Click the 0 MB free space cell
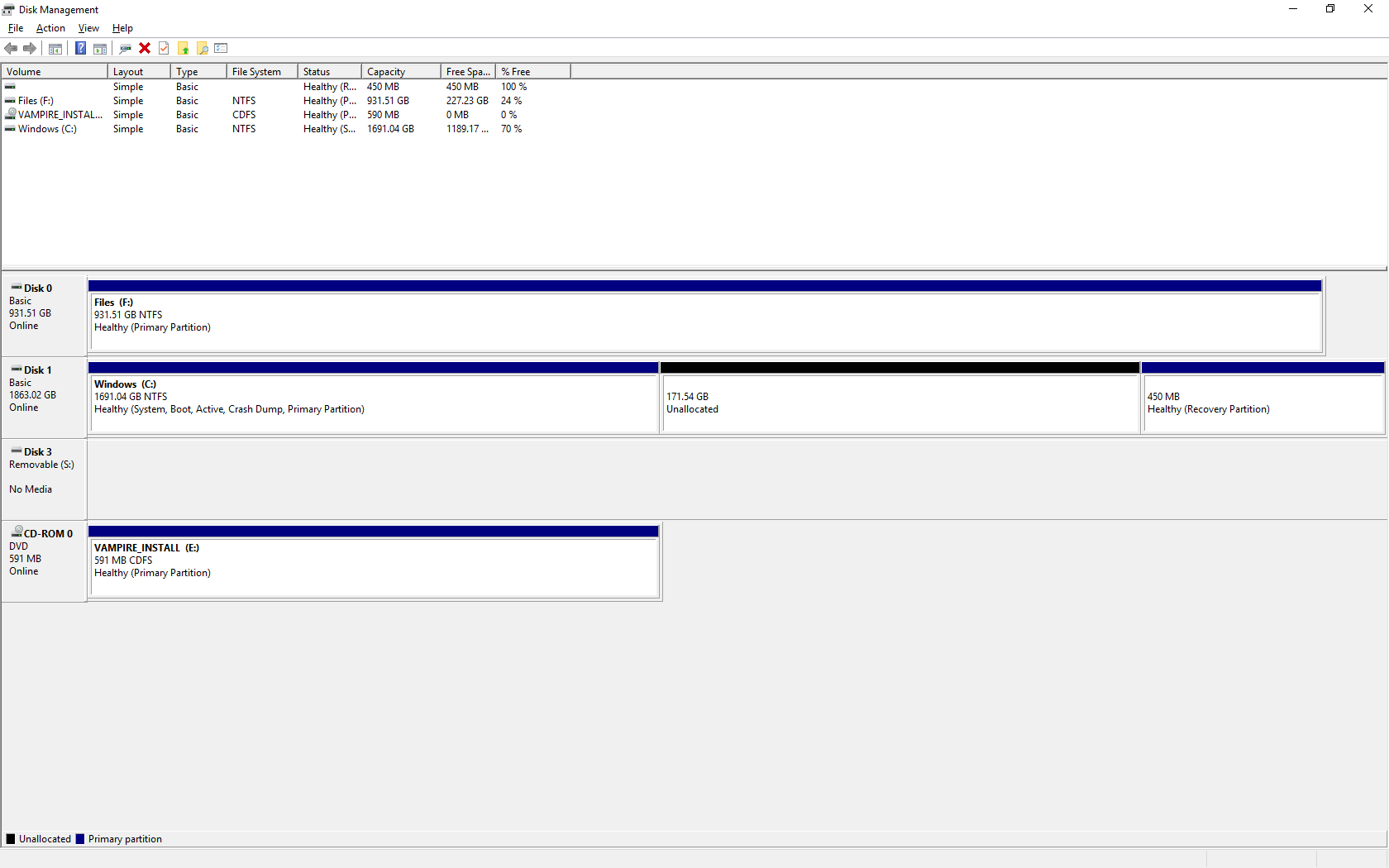Viewport: 1389px width, 868px height. click(457, 115)
